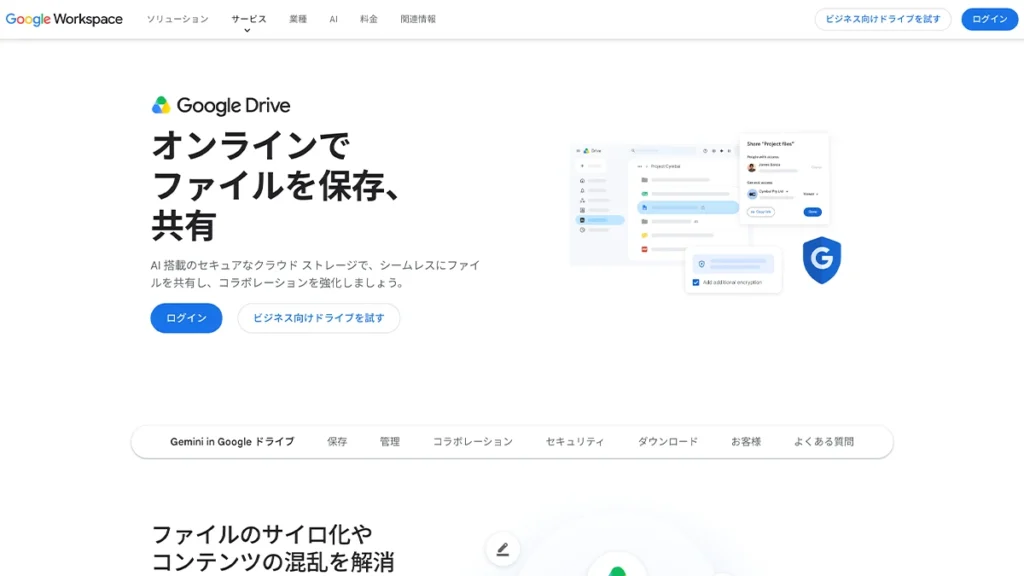Open the ソリューション menu
This screenshot has height=576, width=1024.
click(x=178, y=19)
